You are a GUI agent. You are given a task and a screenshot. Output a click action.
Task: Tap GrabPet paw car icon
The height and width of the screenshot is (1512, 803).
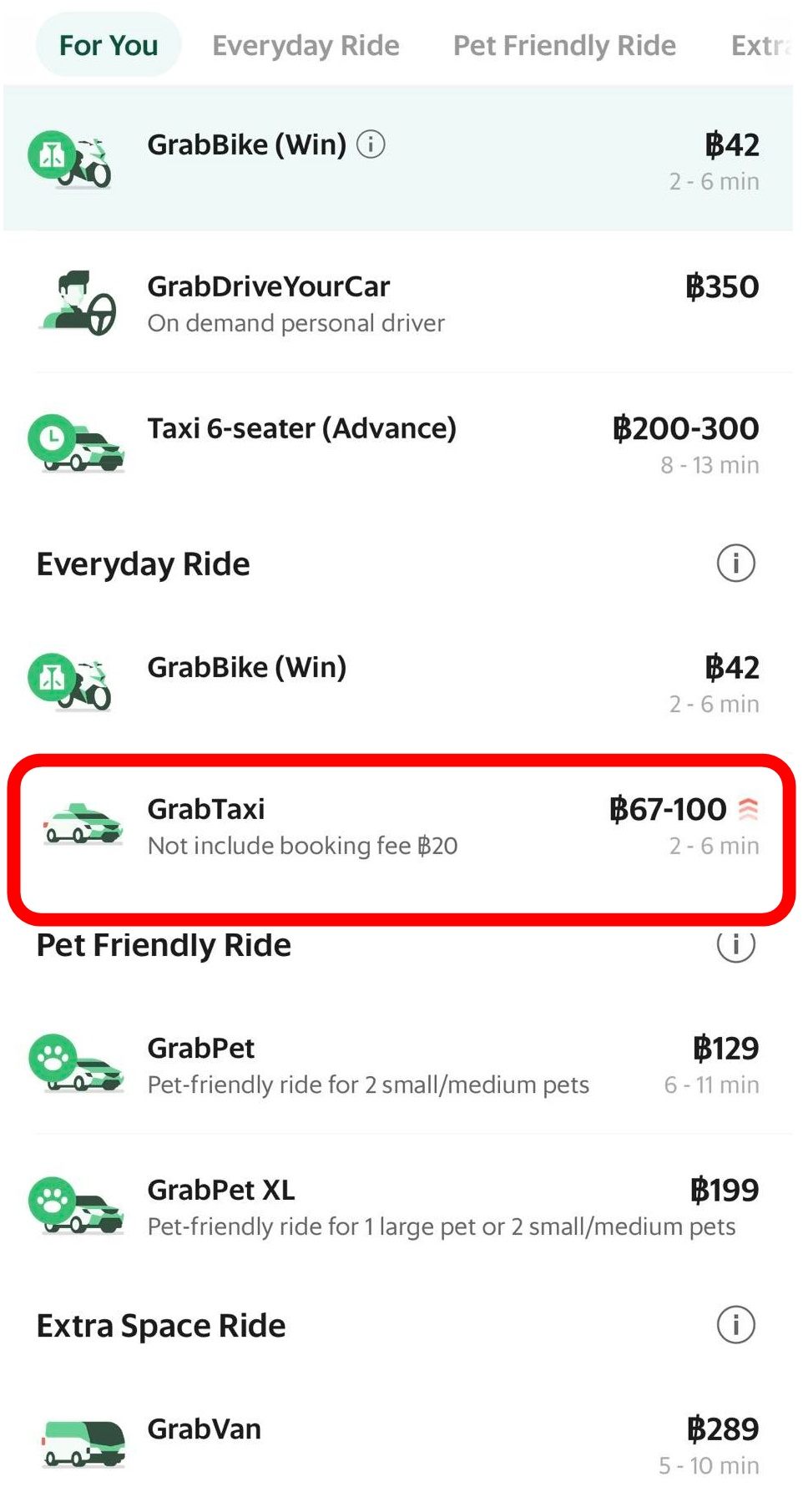(77, 1064)
